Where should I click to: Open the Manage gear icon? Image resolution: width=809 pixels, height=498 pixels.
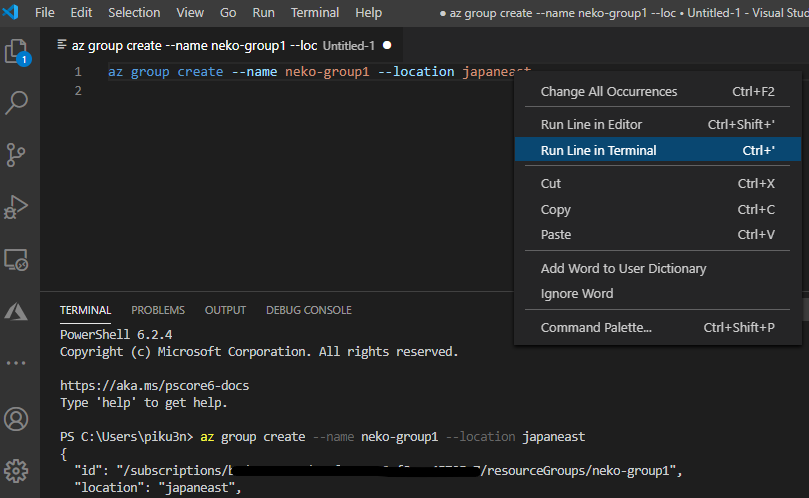(x=16, y=471)
